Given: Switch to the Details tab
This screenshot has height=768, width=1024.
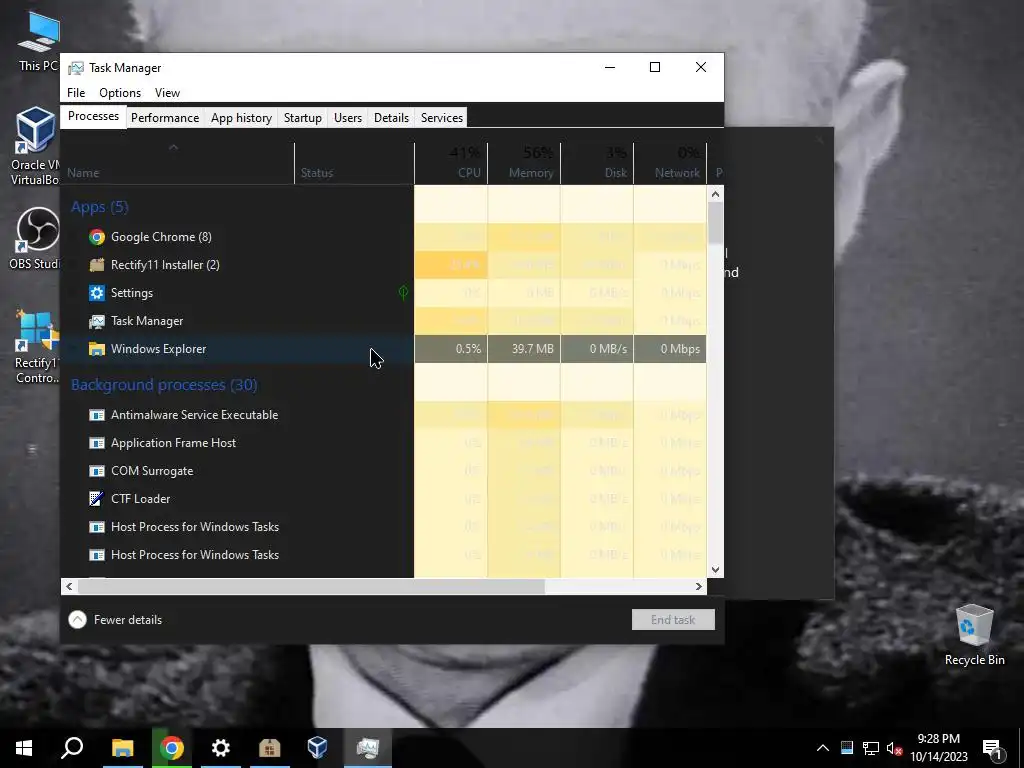Looking at the screenshot, I should (391, 118).
